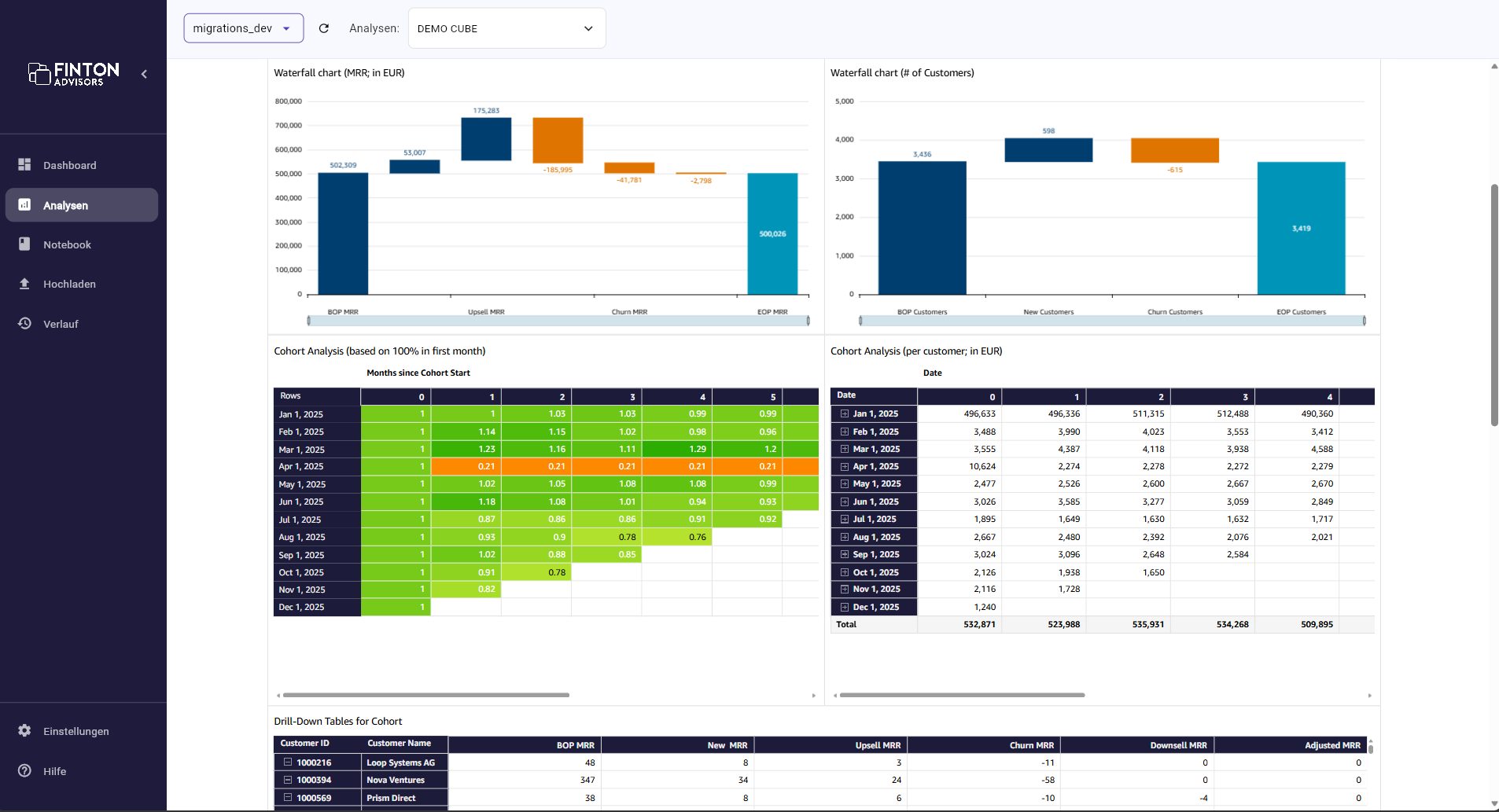
Task: Click the Churn Customers -615 bar
Action: 1175,150
